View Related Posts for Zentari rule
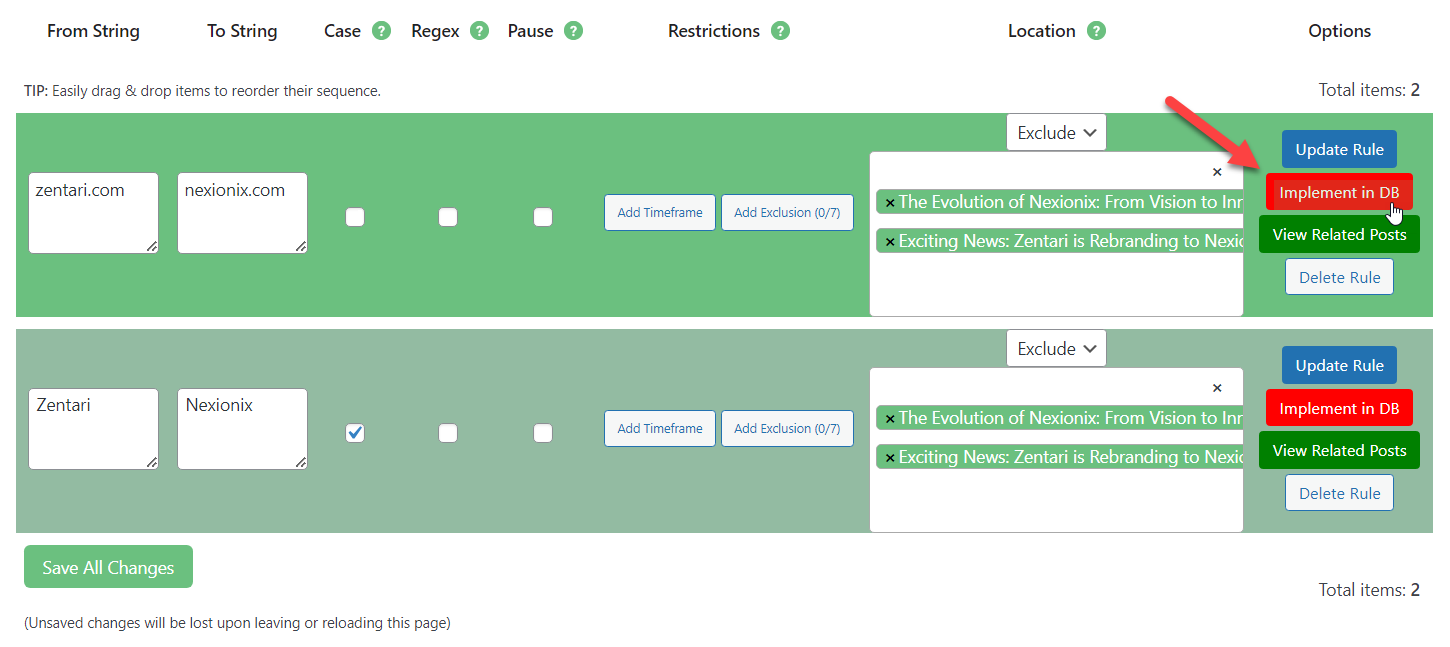The width and height of the screenshot is (1450, 647). coord(1339,450)
